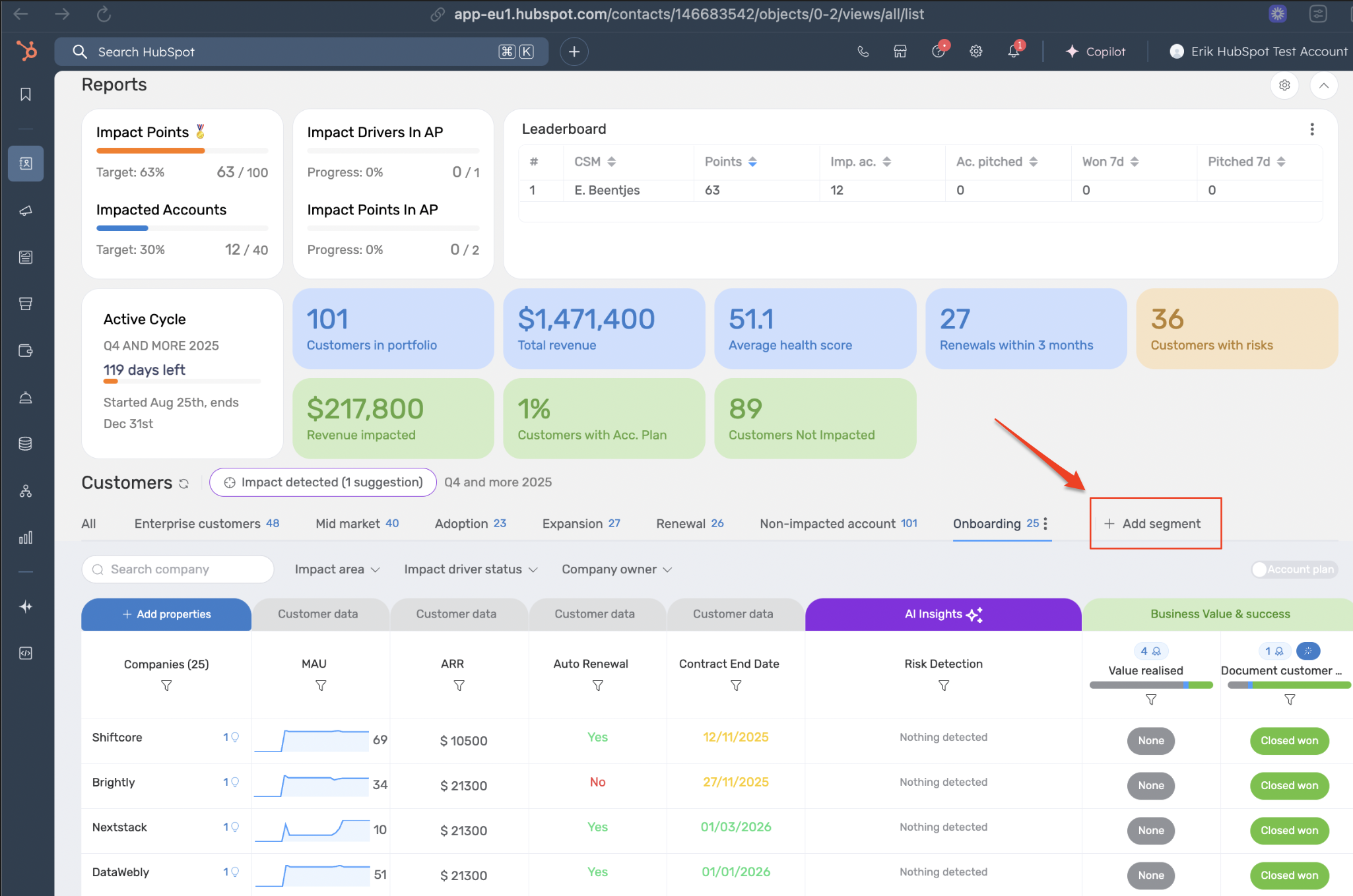1353x896 pixels.
Task: Click Closed won badge in Shiftcore row
Action: 1290,741
